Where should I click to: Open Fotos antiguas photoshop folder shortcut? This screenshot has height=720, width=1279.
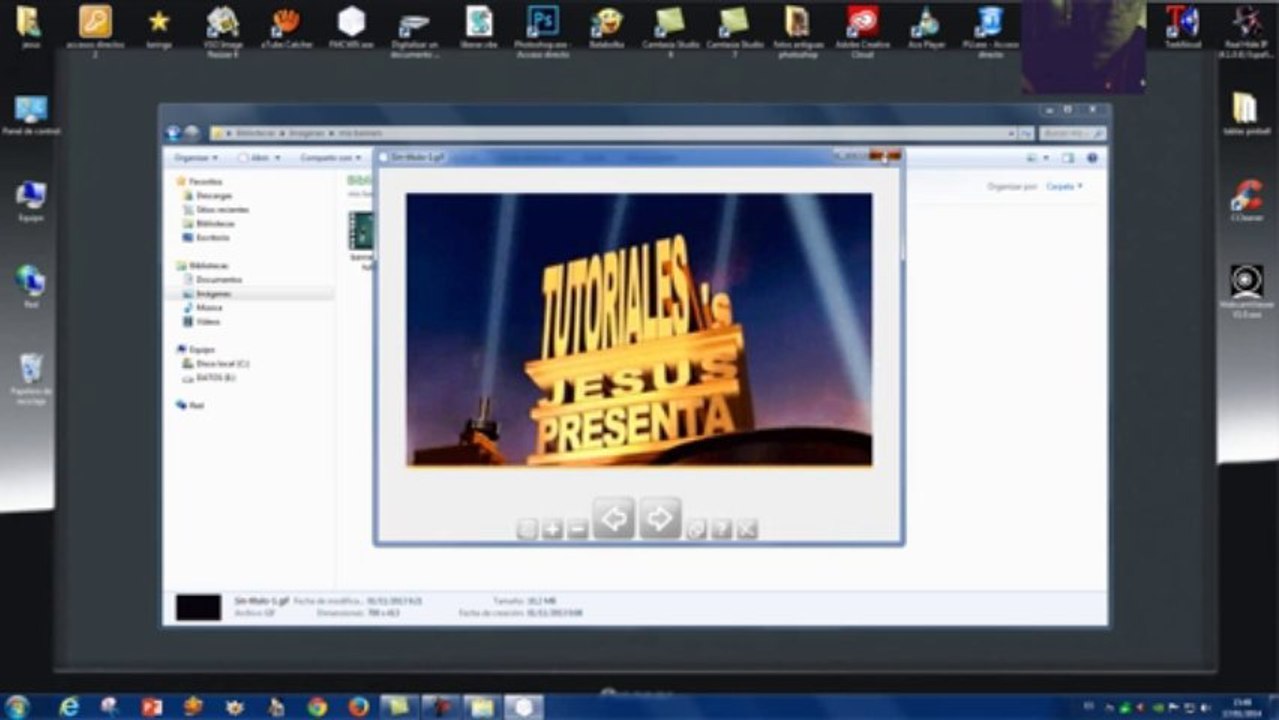[797, 30]
